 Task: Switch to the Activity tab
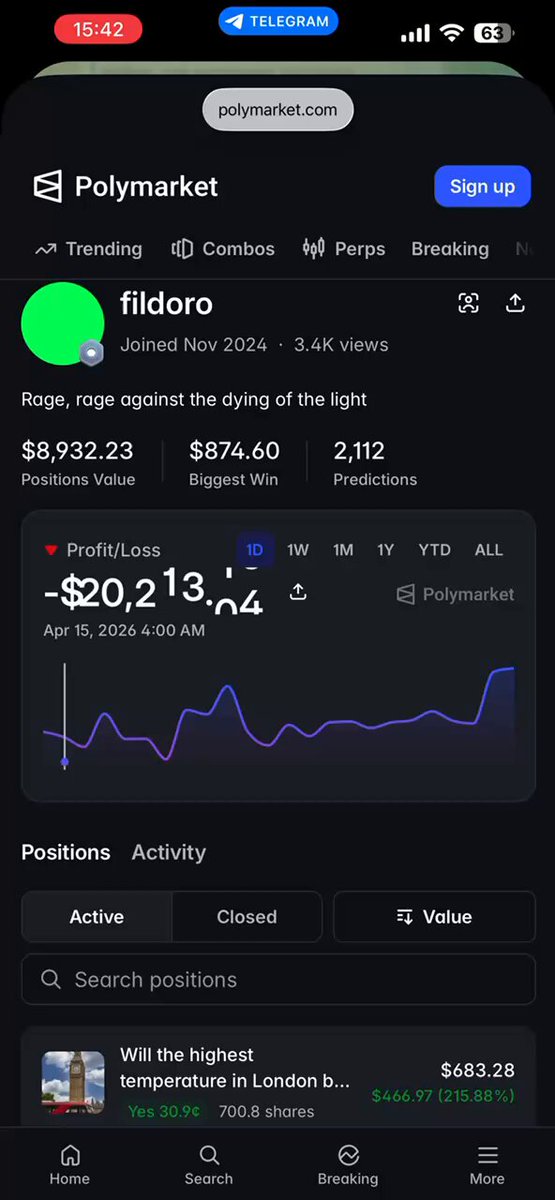[168, 852]
